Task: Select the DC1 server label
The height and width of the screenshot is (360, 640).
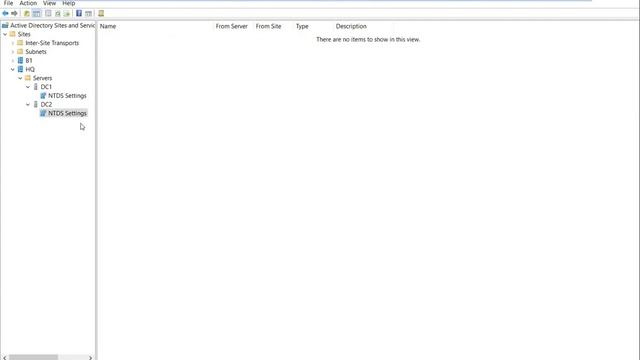Action: (46, 87)
